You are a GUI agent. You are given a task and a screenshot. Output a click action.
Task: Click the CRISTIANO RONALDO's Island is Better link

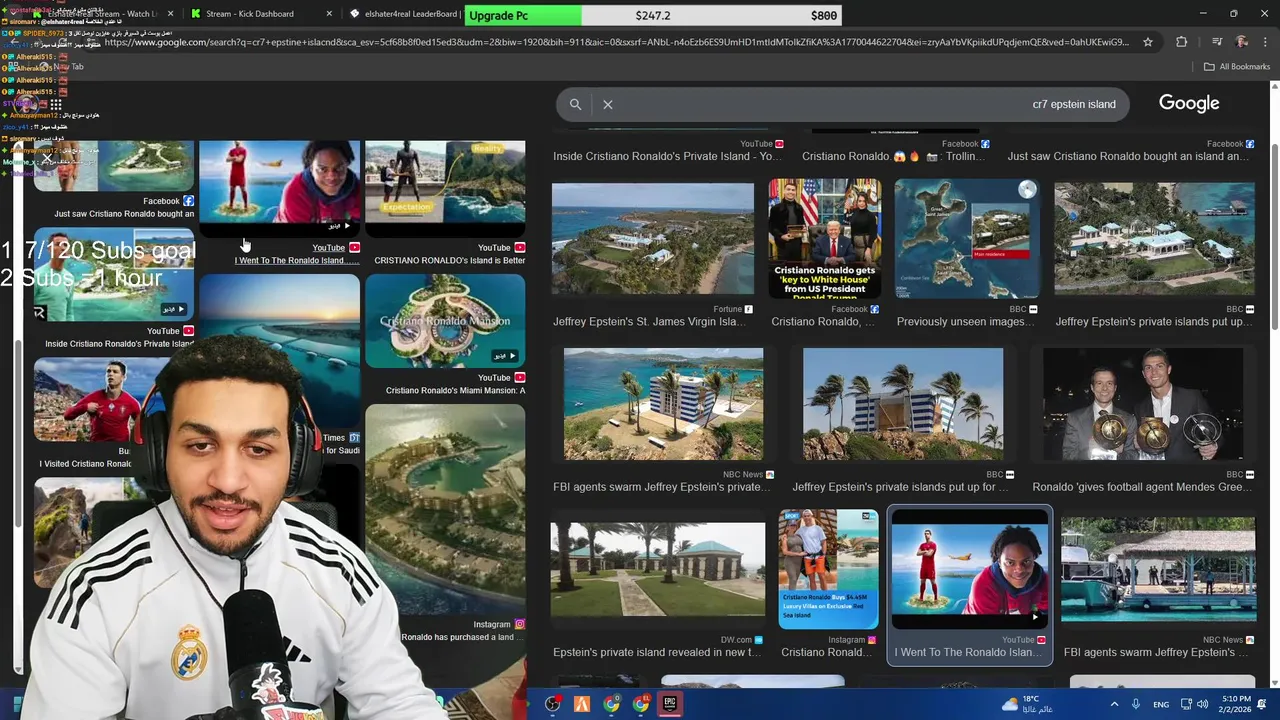[x=450, y=261]
